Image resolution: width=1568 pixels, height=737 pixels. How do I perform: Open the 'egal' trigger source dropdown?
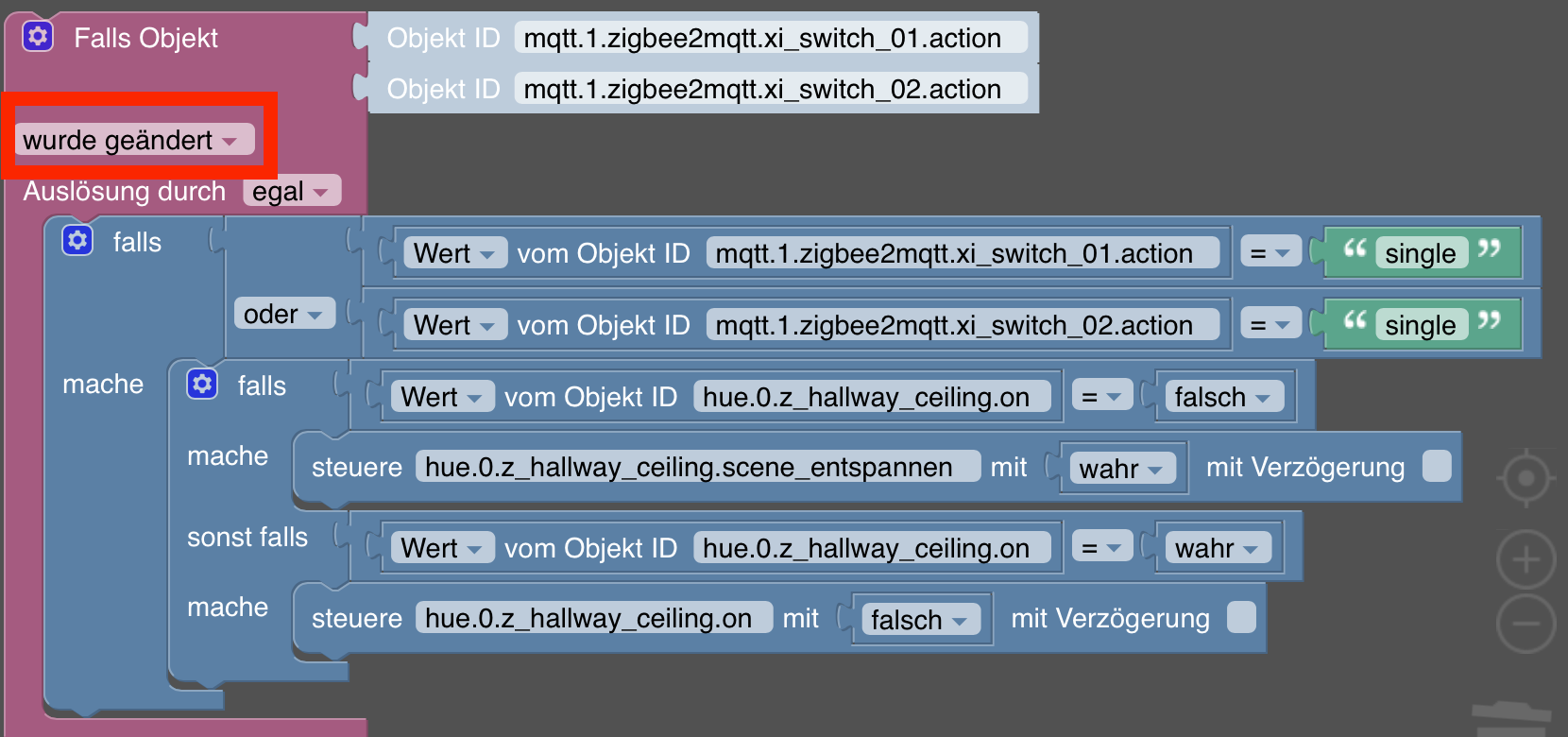coord(292,191)
